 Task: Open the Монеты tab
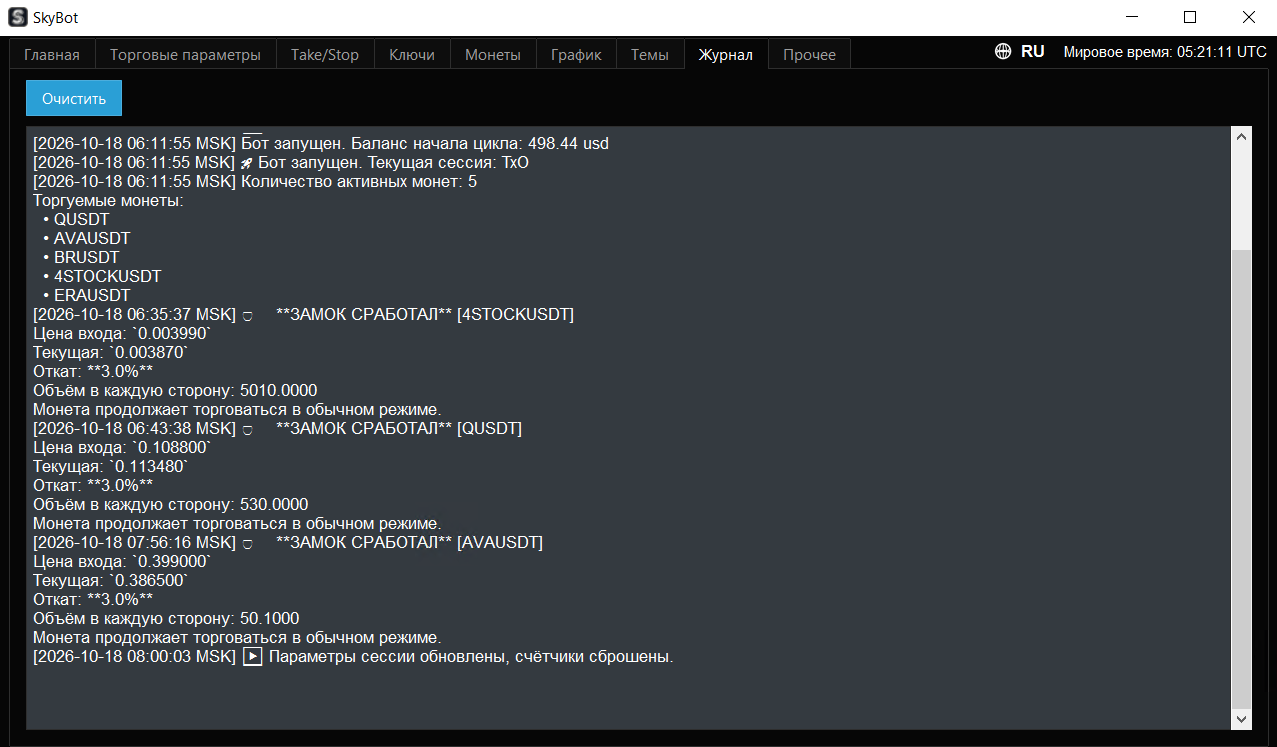tap(493, 55)
